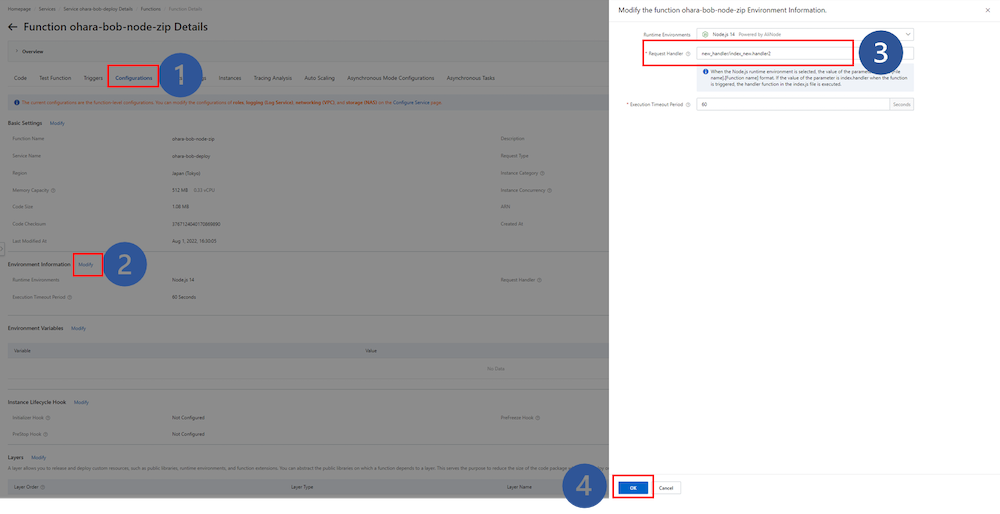Click the Cancel button
This screenshot has width=1000, height=514.
click(x=667, y=487)
